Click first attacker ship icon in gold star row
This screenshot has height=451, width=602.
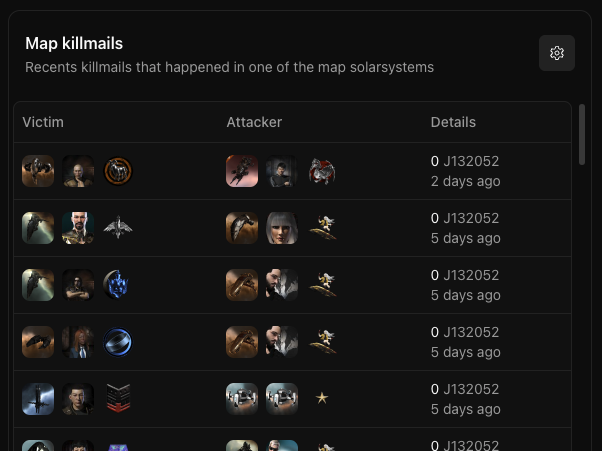click(x=242, y=399)
